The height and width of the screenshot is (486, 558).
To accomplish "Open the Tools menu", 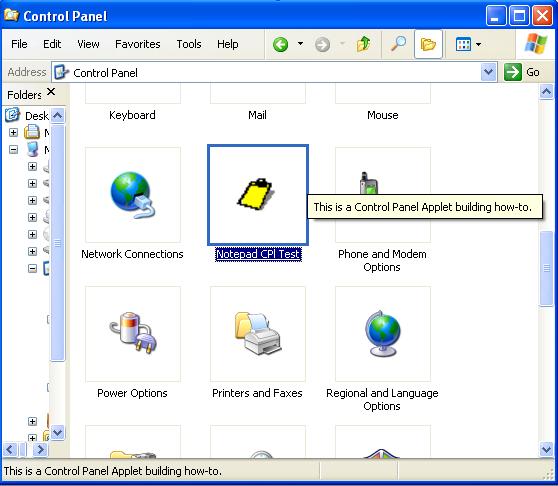I will pyautogui.click(x=189, y=44).
